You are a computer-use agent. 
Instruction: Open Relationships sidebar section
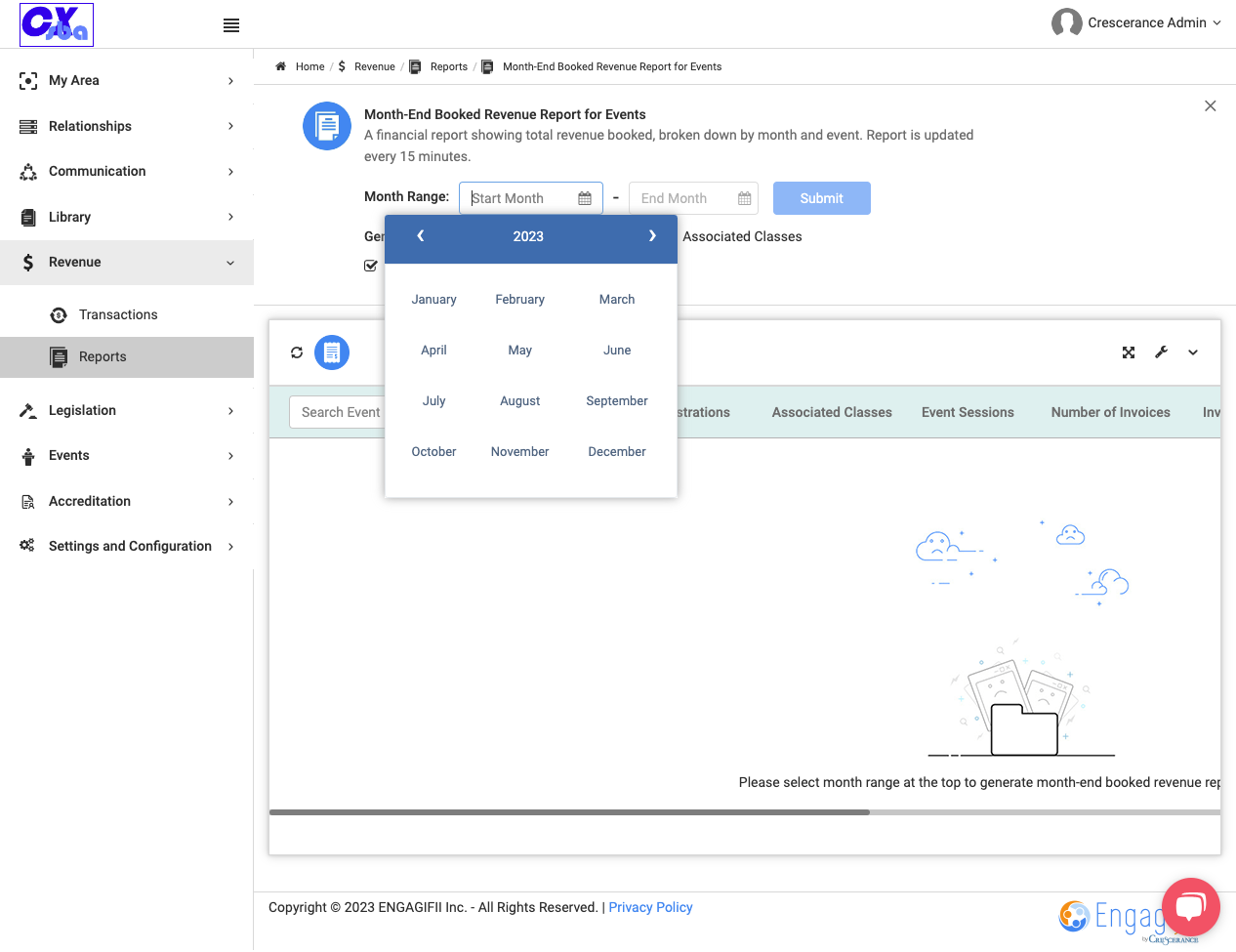point(127,126)
